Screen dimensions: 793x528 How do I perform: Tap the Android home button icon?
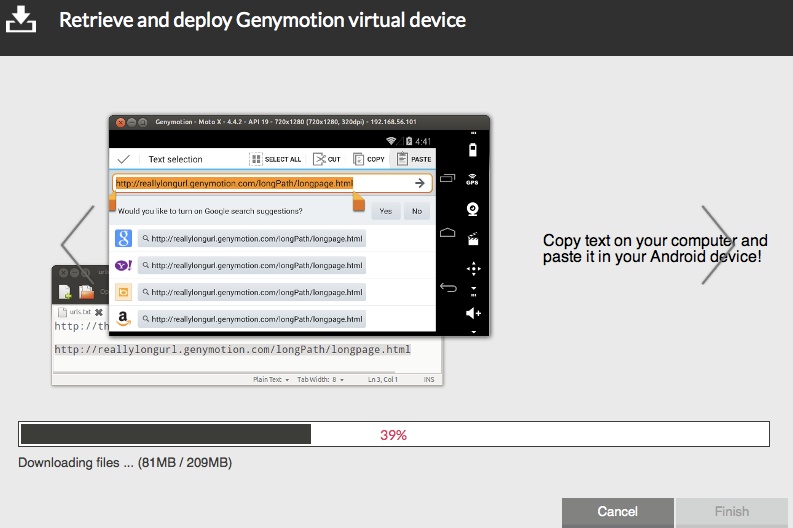pos(448,233)
